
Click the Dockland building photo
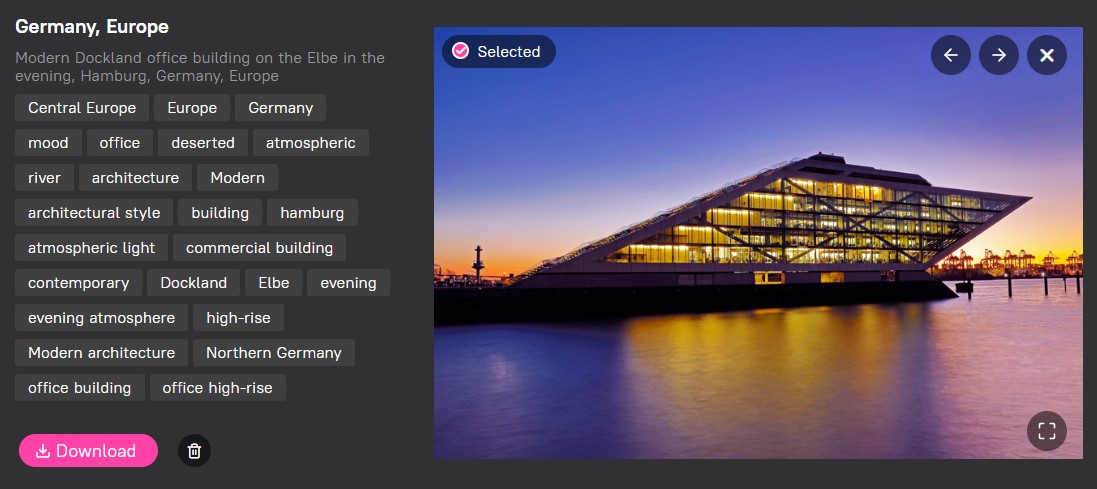click(x=758, y=243)
